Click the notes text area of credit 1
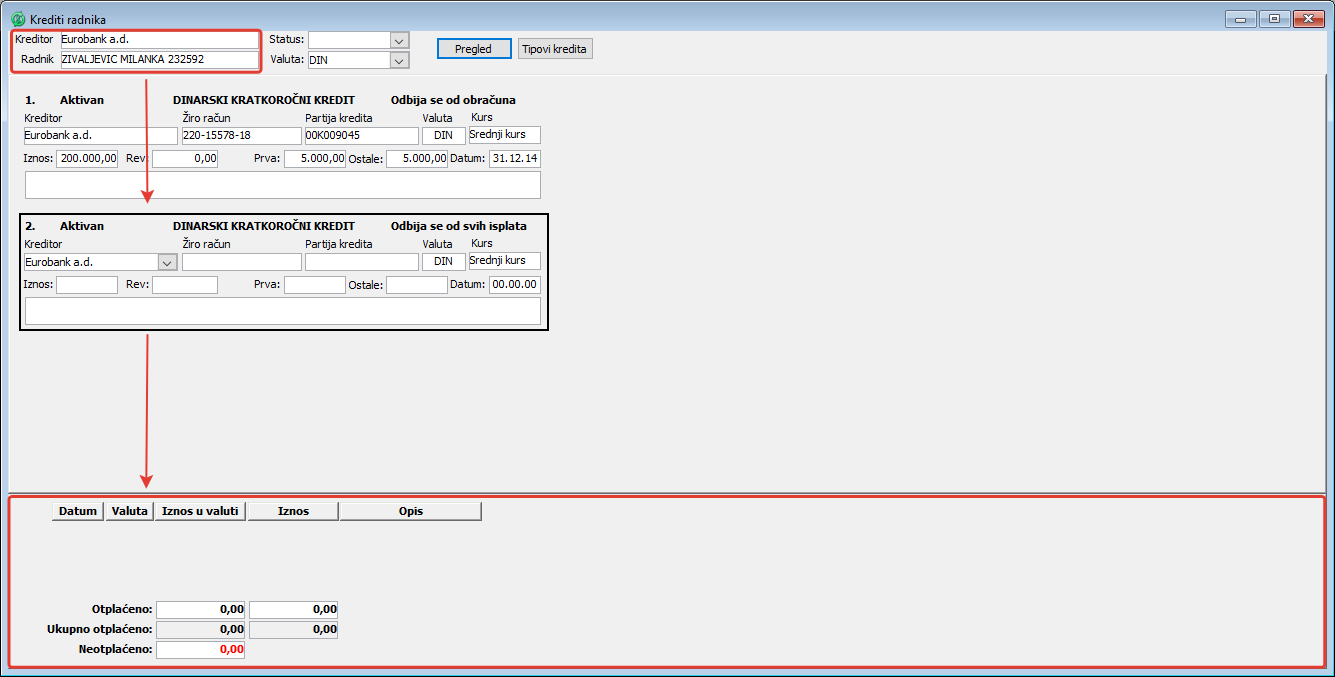This screenshot has width=1335, height=677. coord(282,185)
